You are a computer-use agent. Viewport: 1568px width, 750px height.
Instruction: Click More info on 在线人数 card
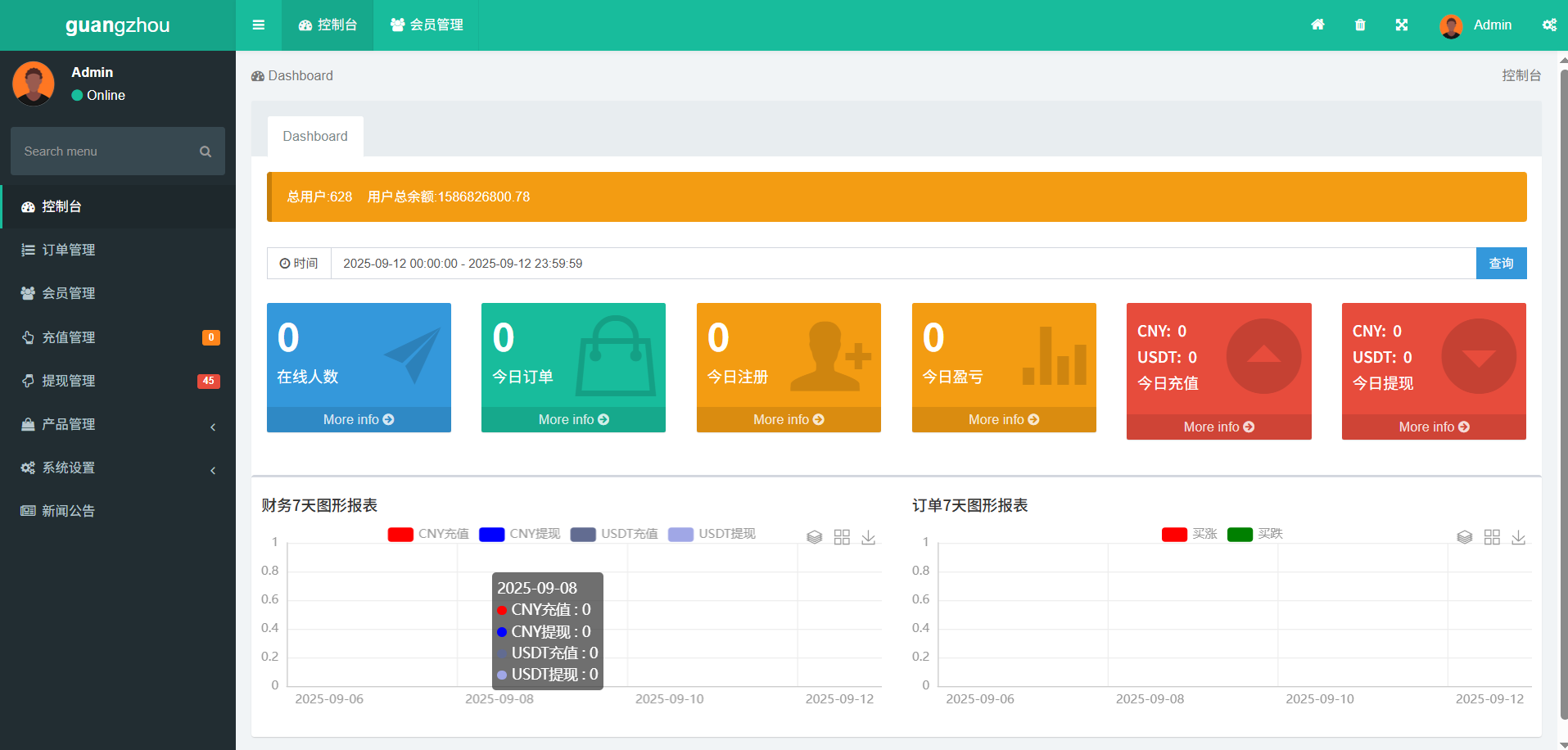tap(359, 419)
